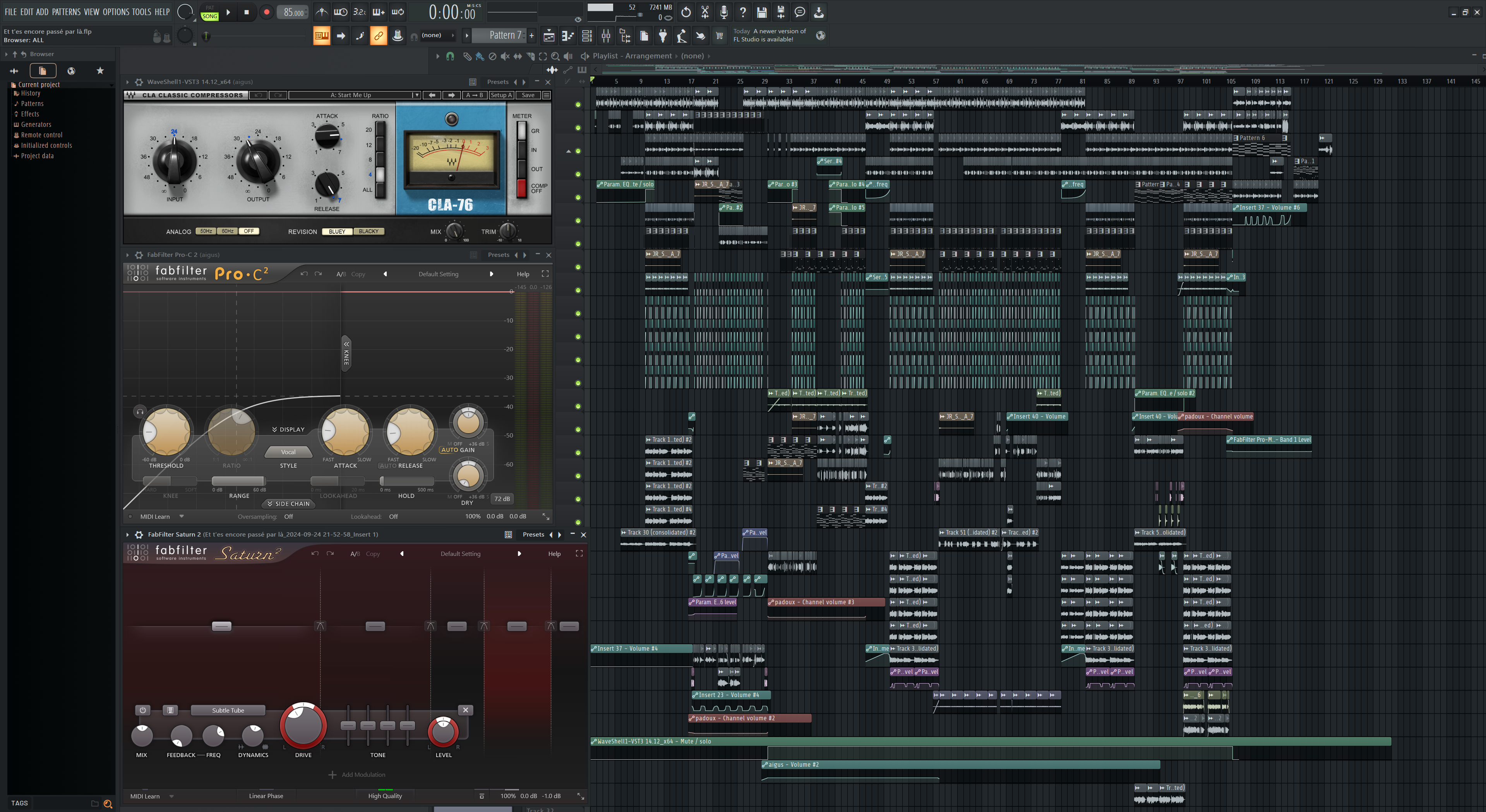Open Pro-C 2 Vocal style dropdown

[288, 452]
